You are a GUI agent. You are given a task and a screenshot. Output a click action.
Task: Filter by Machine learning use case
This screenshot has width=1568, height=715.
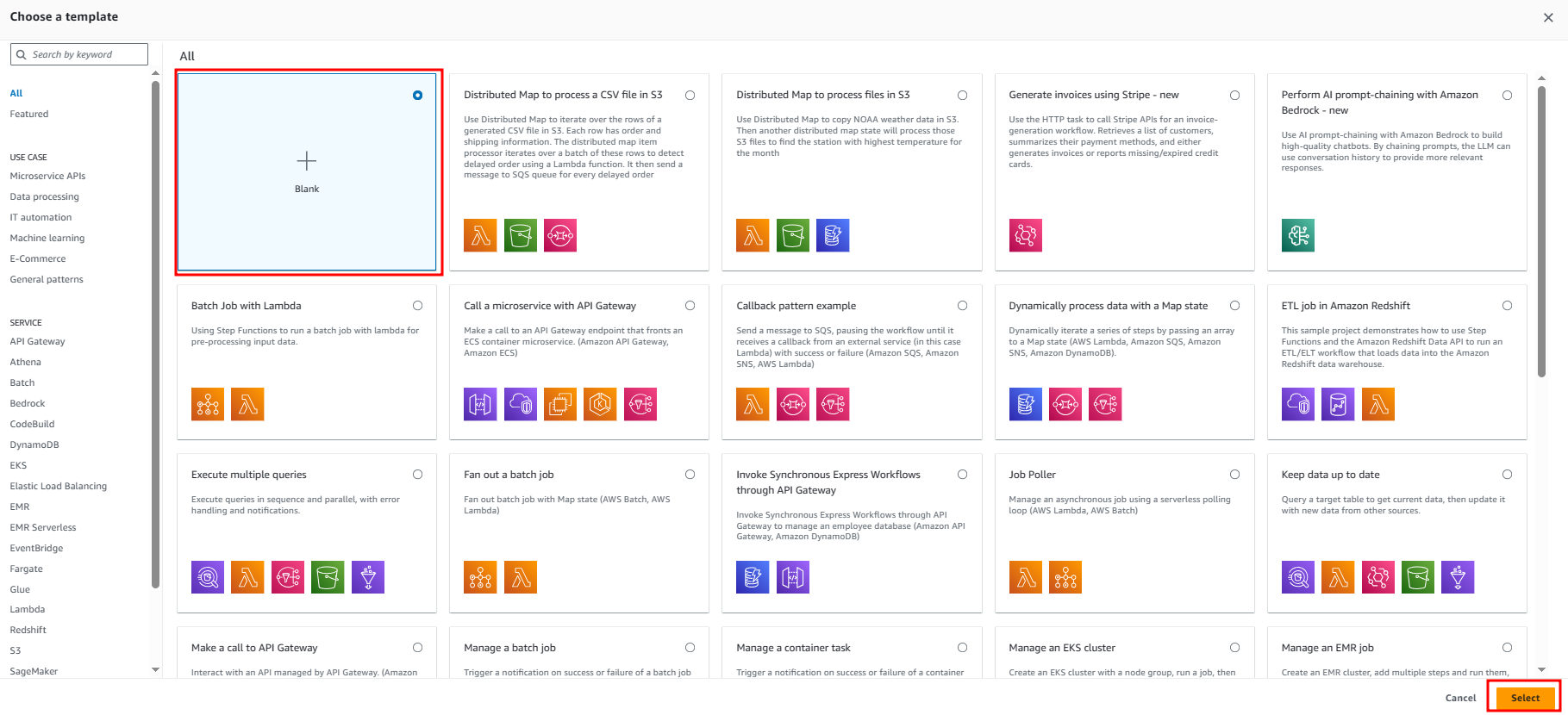[47, 238]
